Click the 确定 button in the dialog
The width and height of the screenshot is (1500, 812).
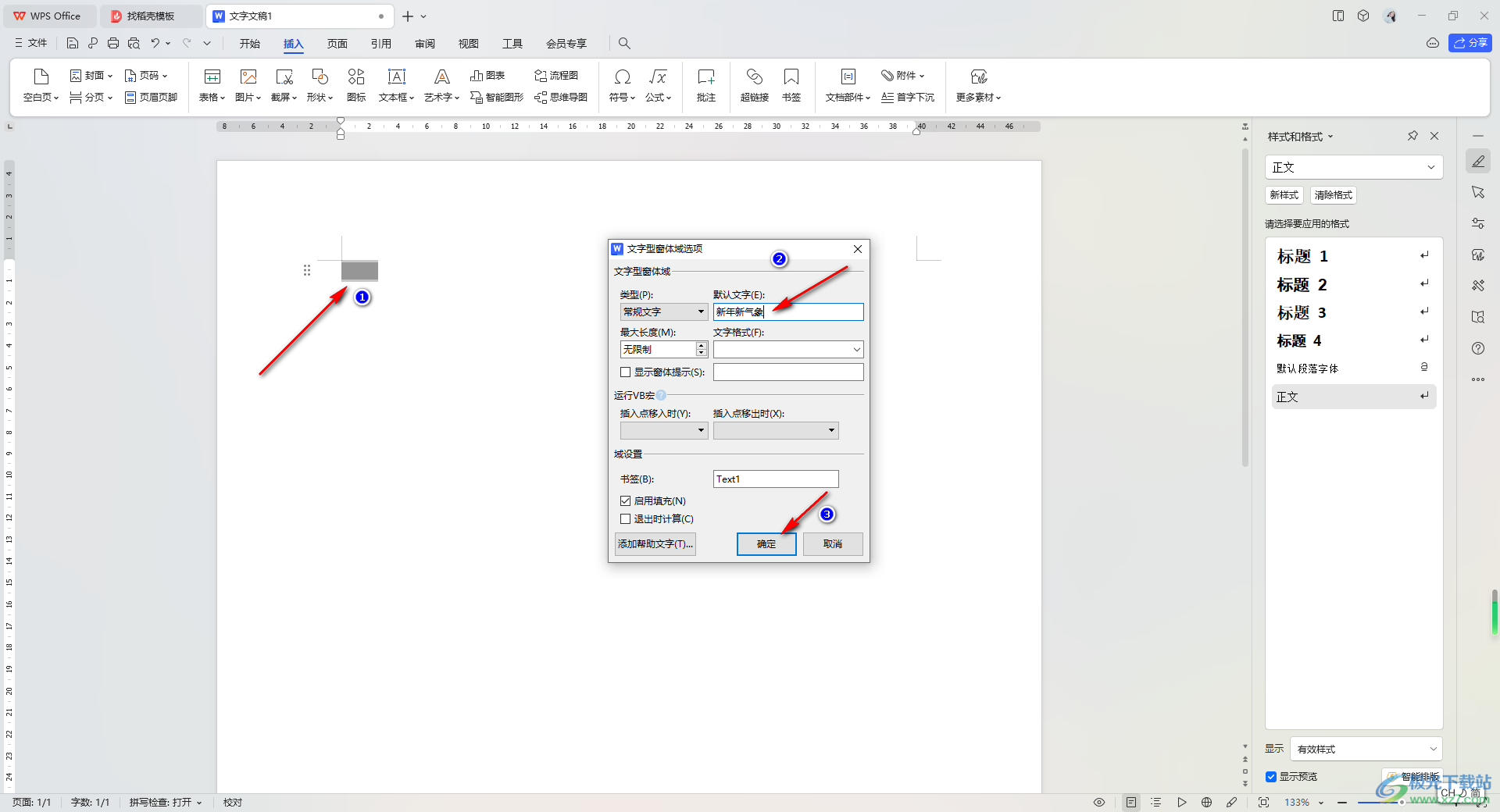(x=766, y=544)
